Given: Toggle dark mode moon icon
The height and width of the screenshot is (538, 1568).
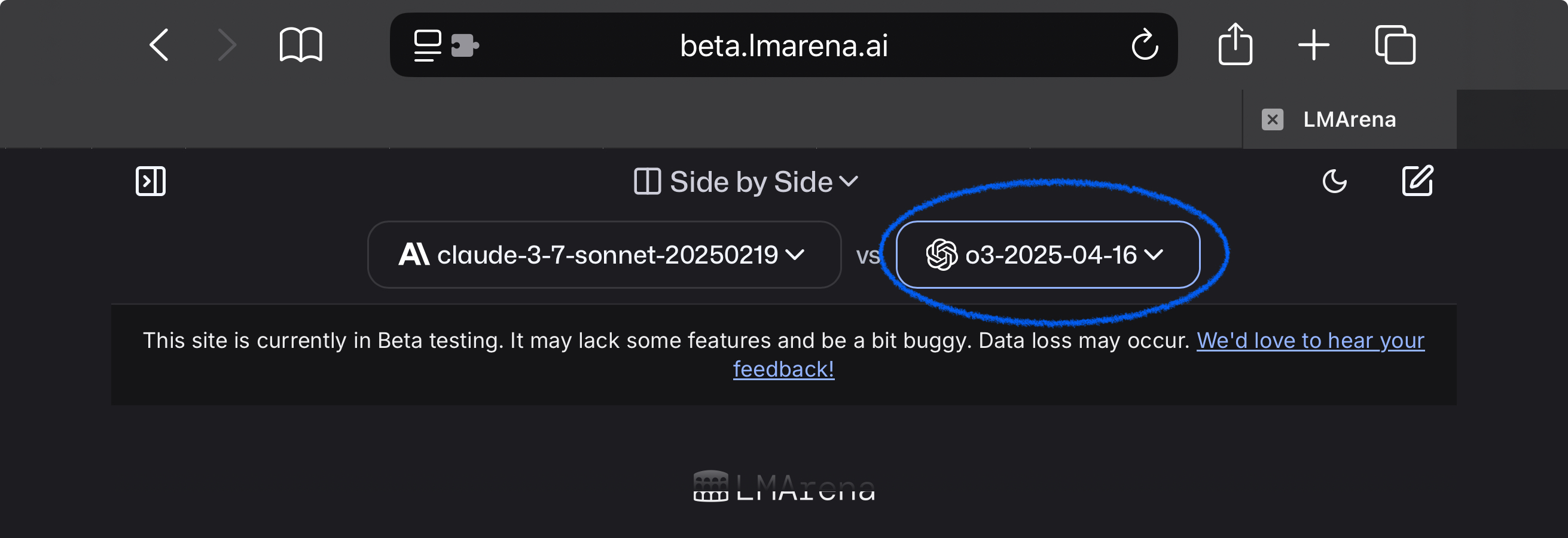Looking at the screenshot, I should (1334, 181).
